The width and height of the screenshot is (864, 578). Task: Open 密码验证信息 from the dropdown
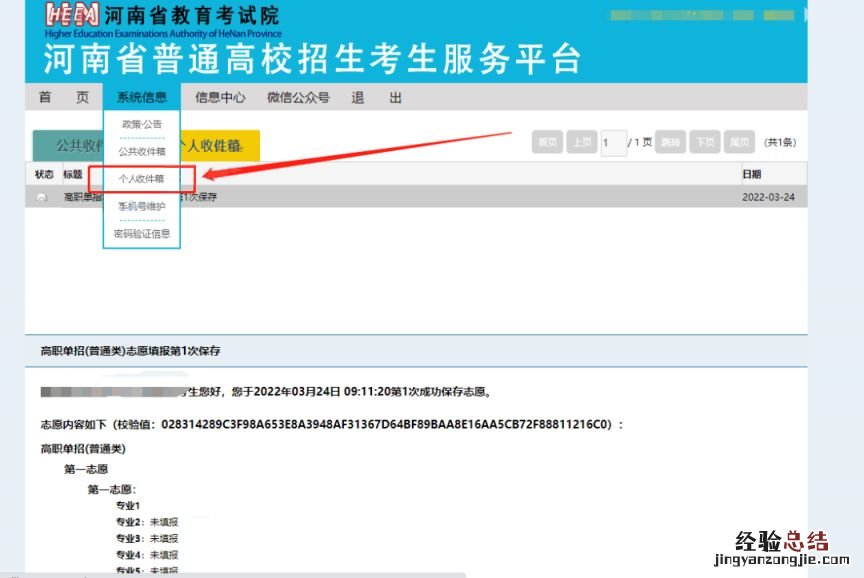(x=141, y=233)
